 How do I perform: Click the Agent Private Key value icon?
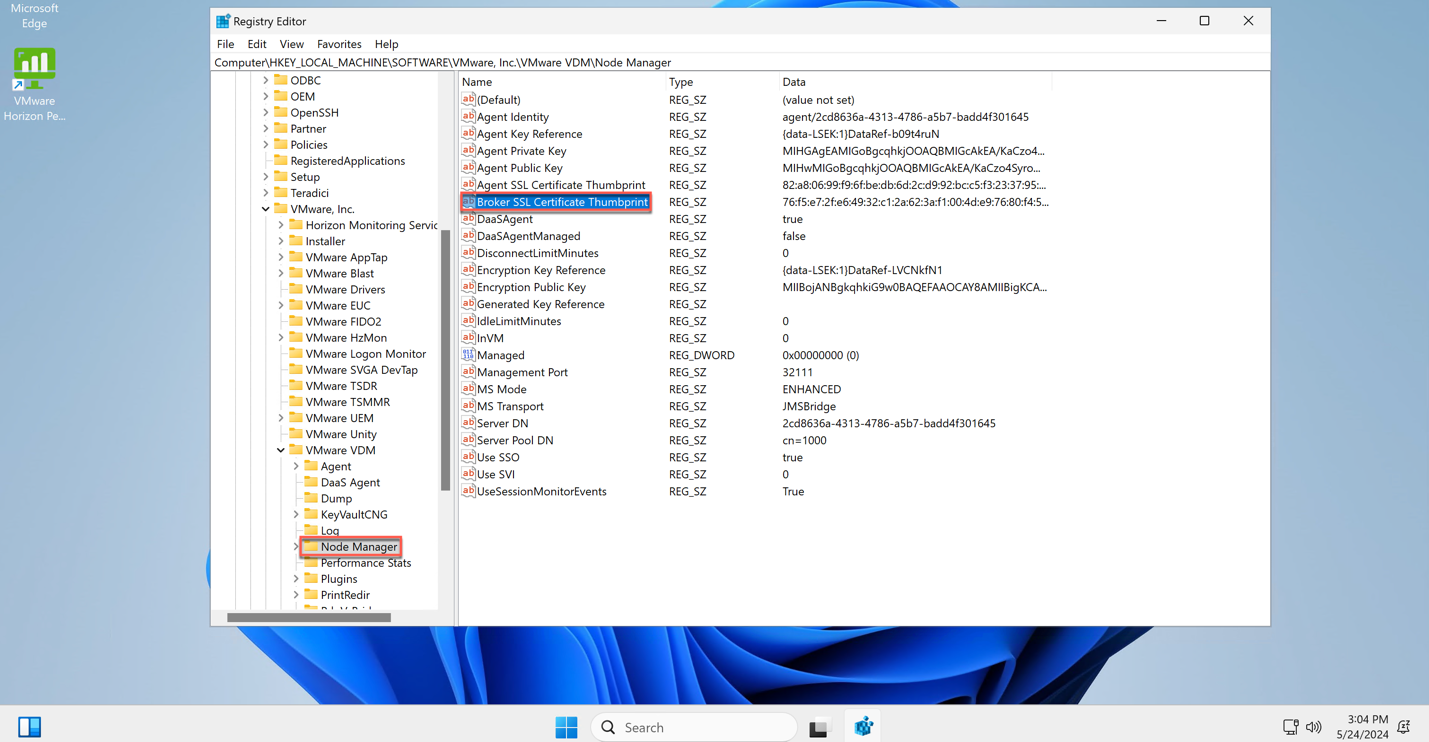468,150
